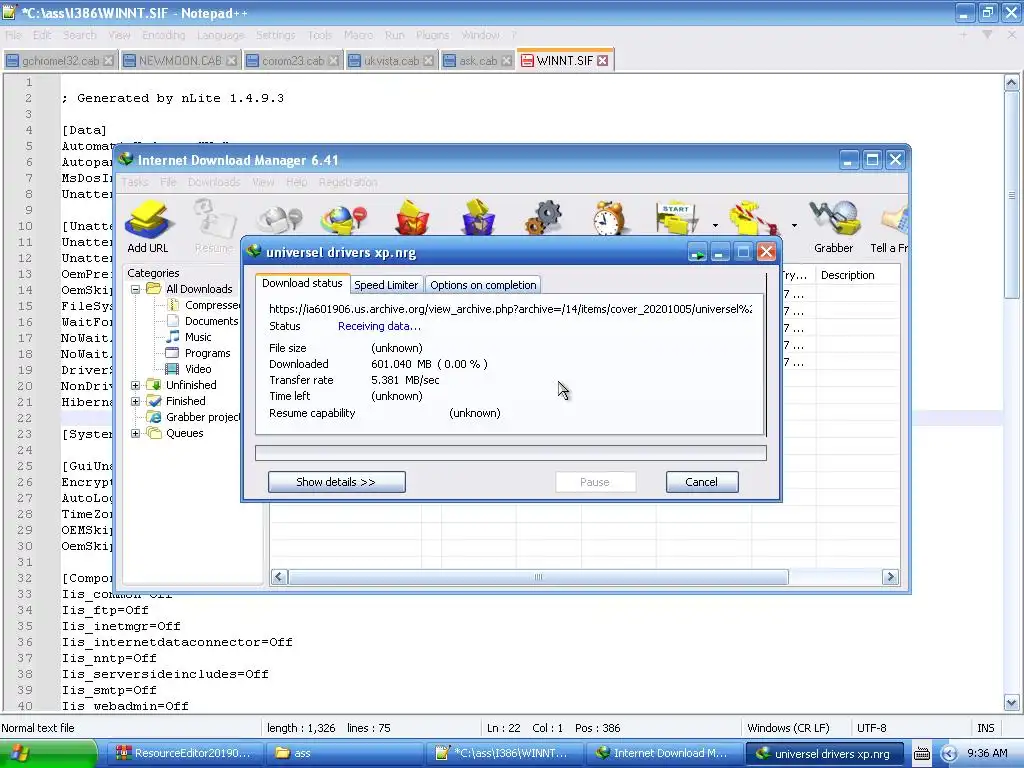The height and width of the screenshot is (768, 1024).
Task: Switch to the Options on completion tab
Action: point(483,285)
